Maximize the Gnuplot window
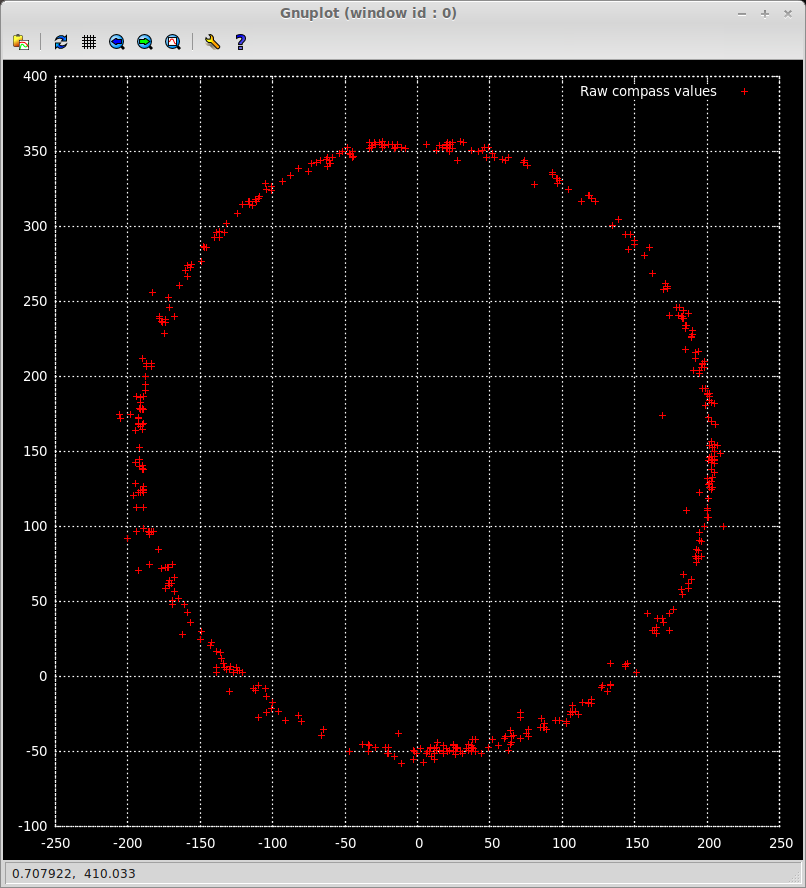Screen dimensions: 806x888 765,13
